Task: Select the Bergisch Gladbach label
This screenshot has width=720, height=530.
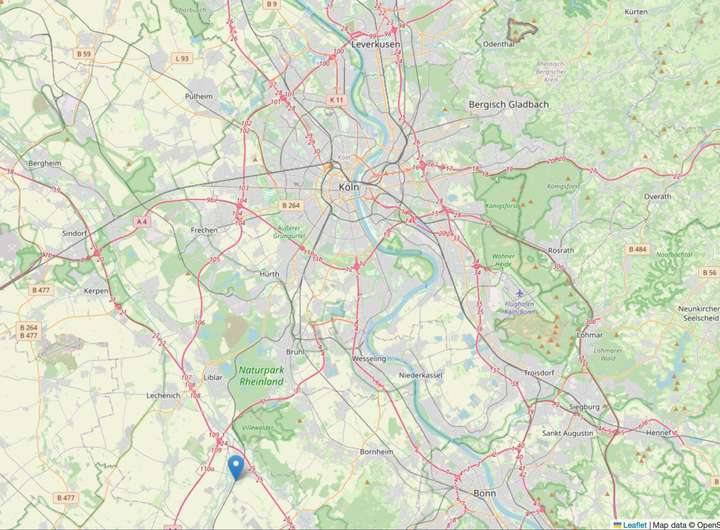Action: click(x=508, y=104)
